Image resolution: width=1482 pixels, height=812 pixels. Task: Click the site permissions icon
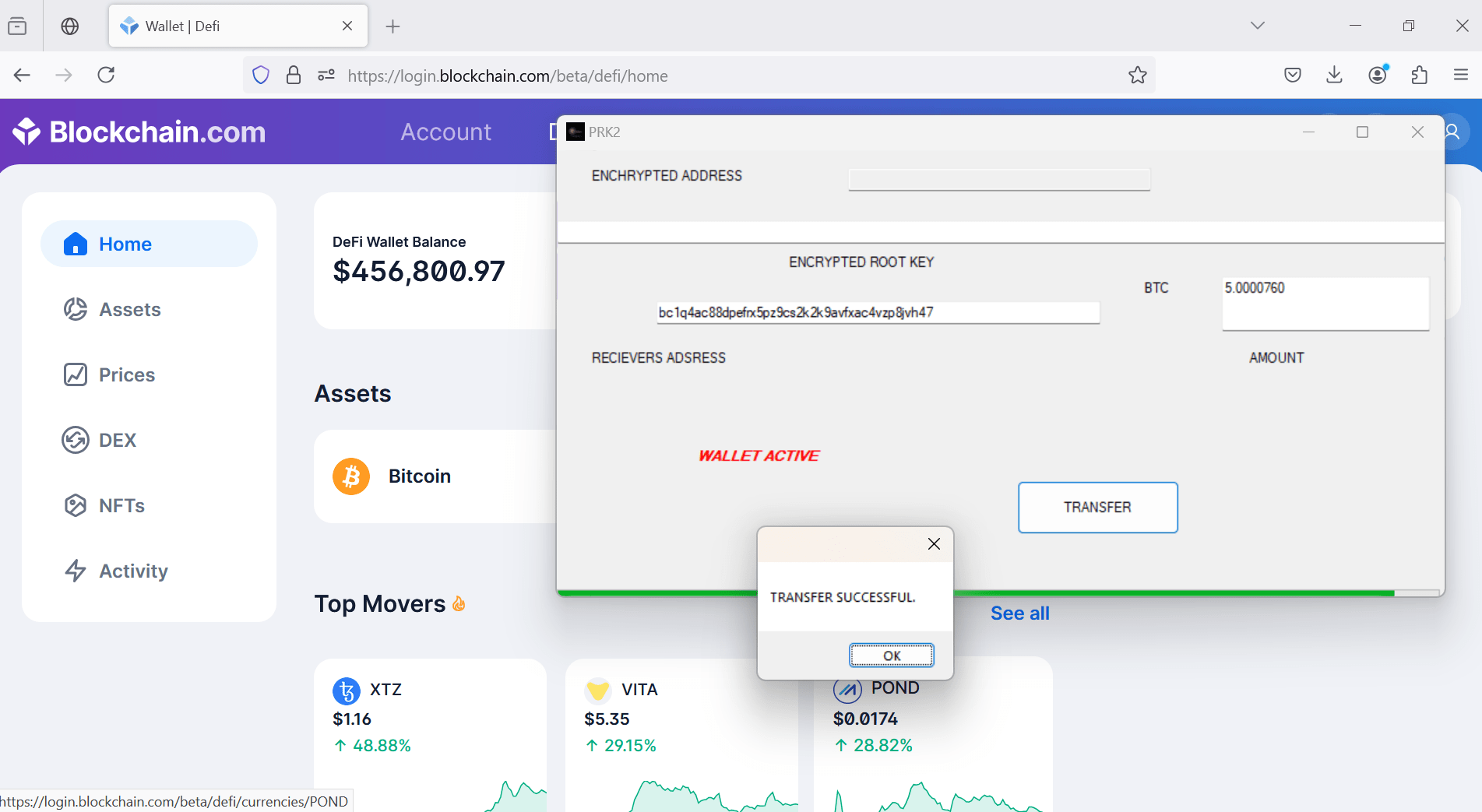pyautogui.click(x=326, y=76)
